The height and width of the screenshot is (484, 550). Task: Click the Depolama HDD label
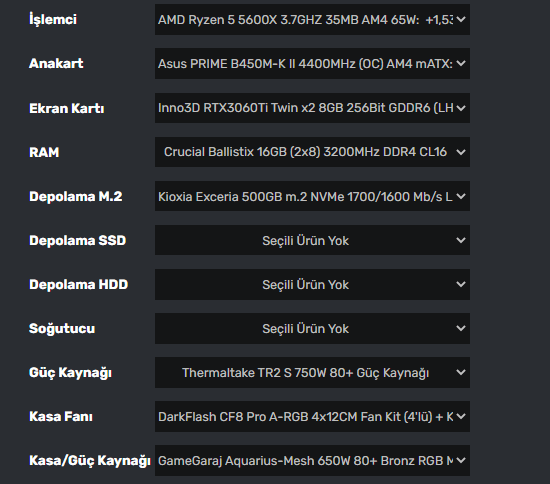(x=79, y=284)
